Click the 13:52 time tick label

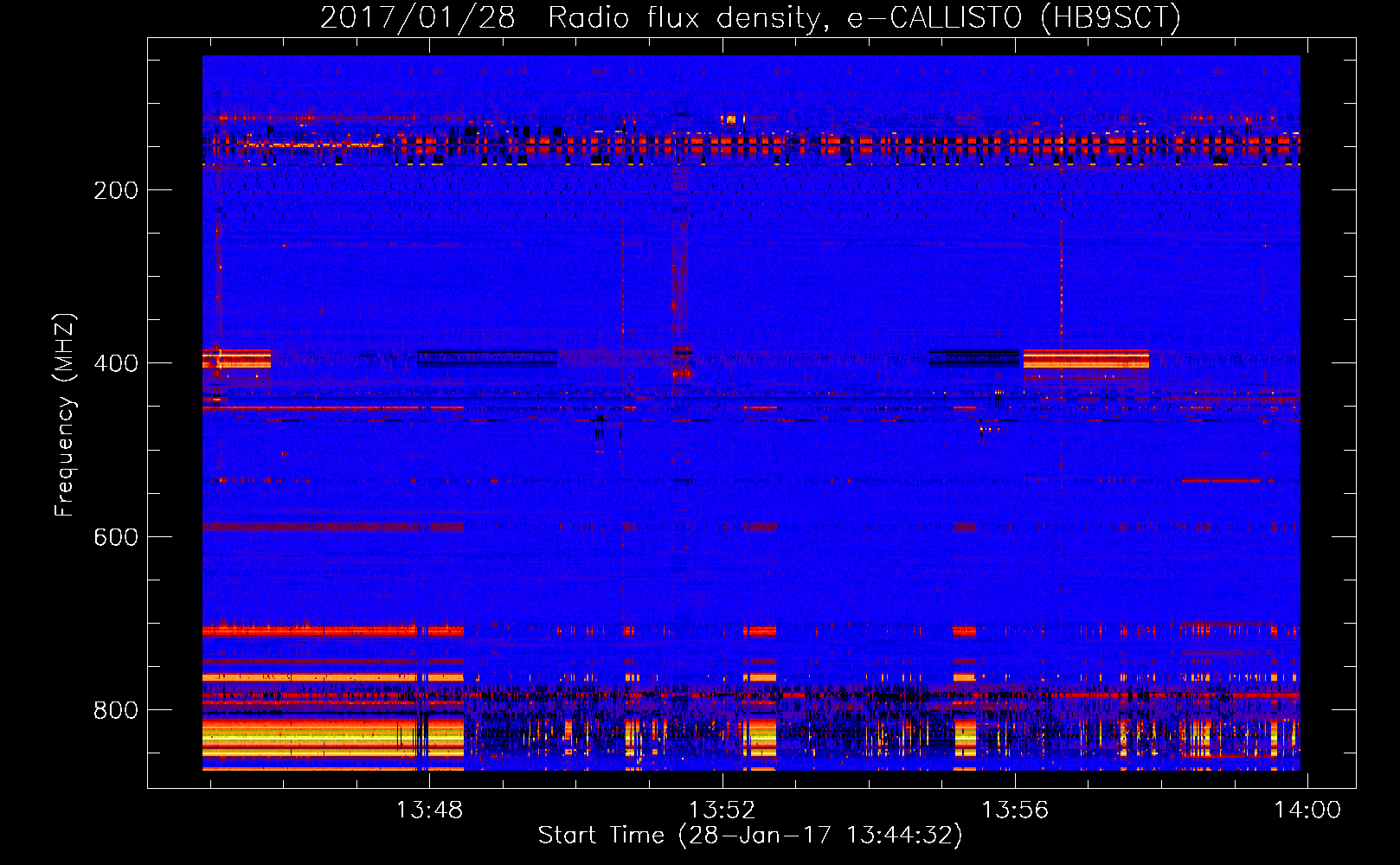tap(722, 810)
